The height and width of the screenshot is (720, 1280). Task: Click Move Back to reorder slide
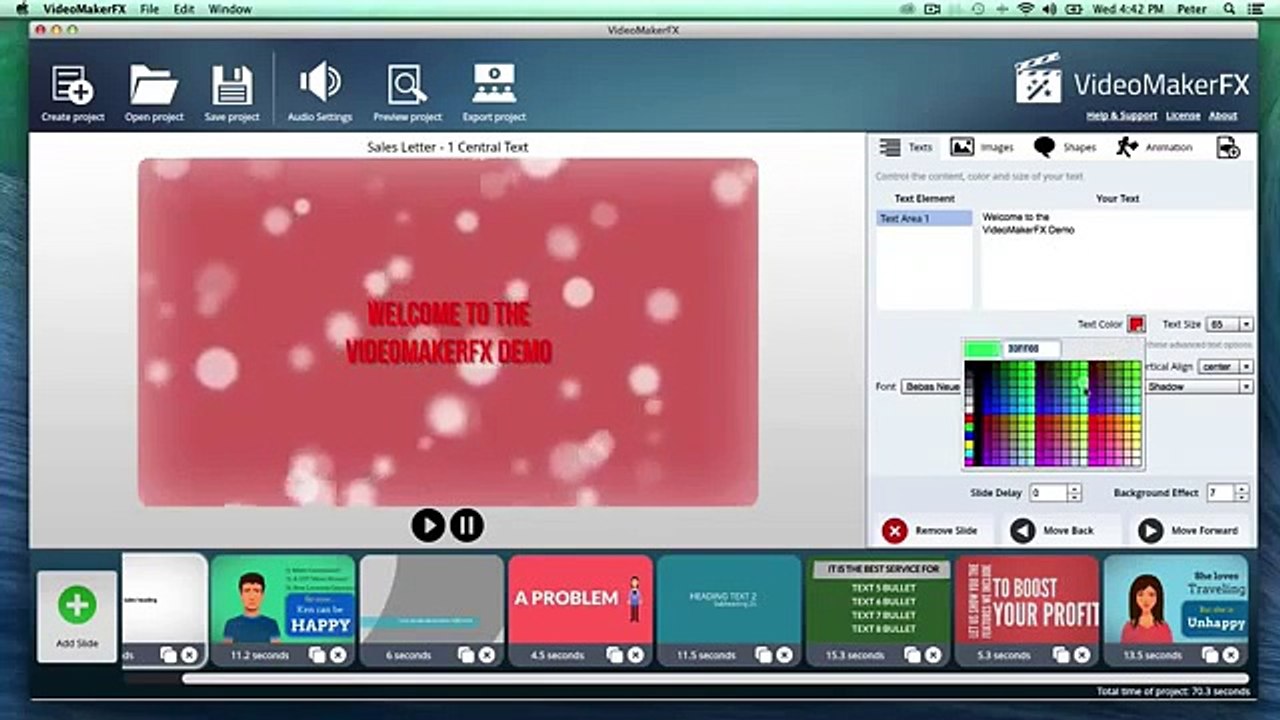click(1053, 531)
